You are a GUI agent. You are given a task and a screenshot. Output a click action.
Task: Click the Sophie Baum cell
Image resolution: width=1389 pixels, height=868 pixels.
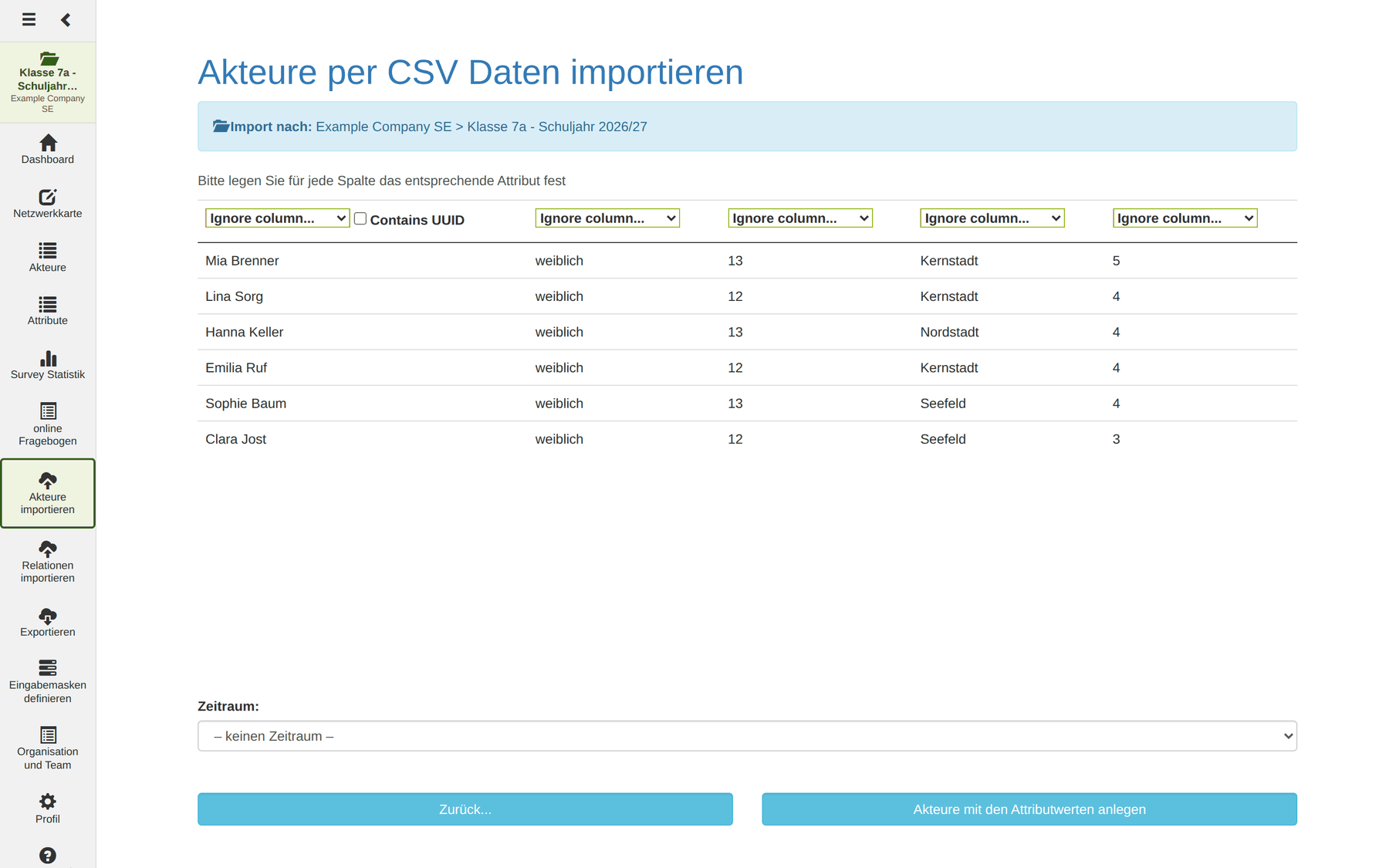coord(246,404)
